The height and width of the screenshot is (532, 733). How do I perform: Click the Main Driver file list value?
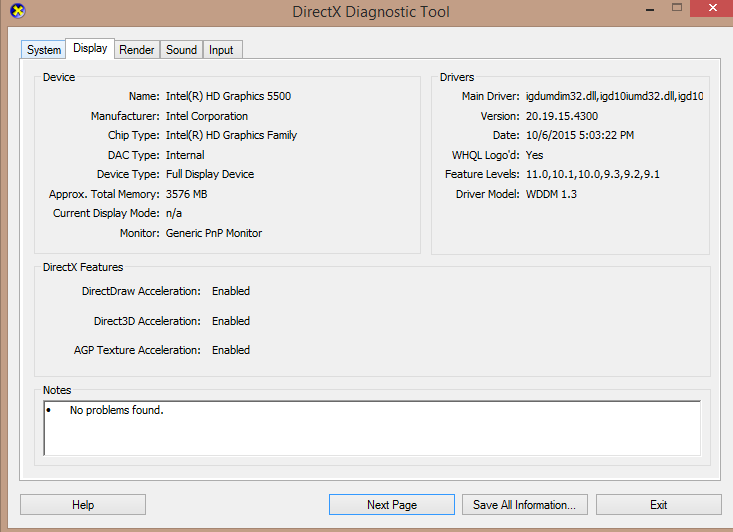[614, 97]
